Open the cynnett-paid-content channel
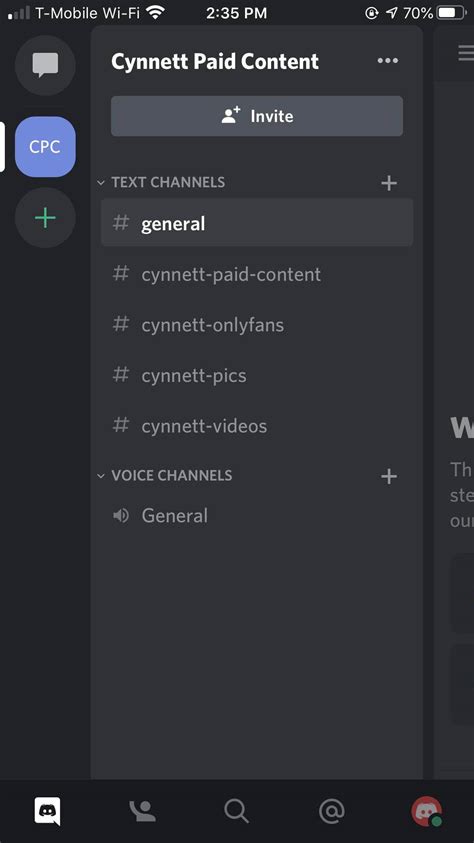The height and width of the screenshot is (843, 474). click(257, 274)
